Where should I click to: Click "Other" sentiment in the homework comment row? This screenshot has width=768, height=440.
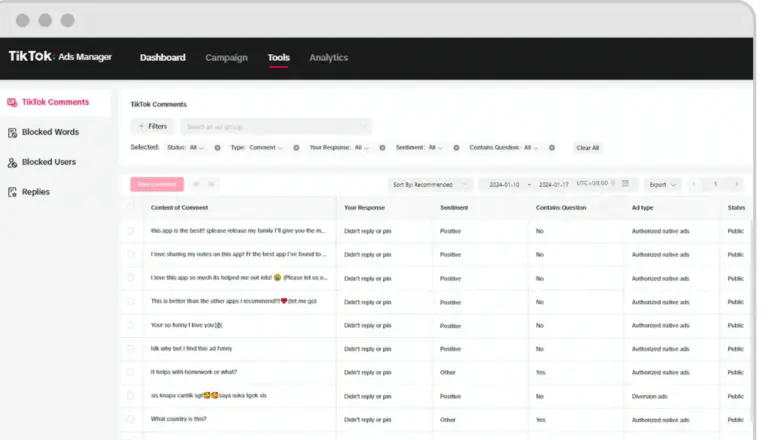click(448, 372)
